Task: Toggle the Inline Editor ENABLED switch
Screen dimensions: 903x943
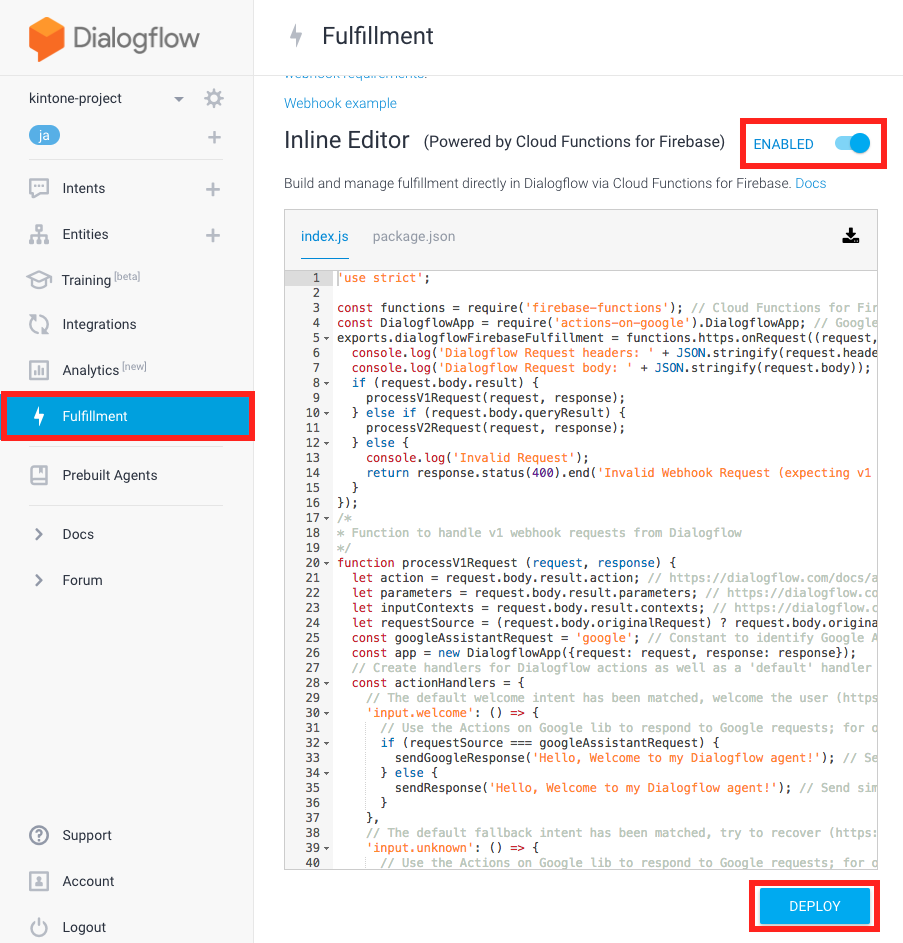Action: 852,143
